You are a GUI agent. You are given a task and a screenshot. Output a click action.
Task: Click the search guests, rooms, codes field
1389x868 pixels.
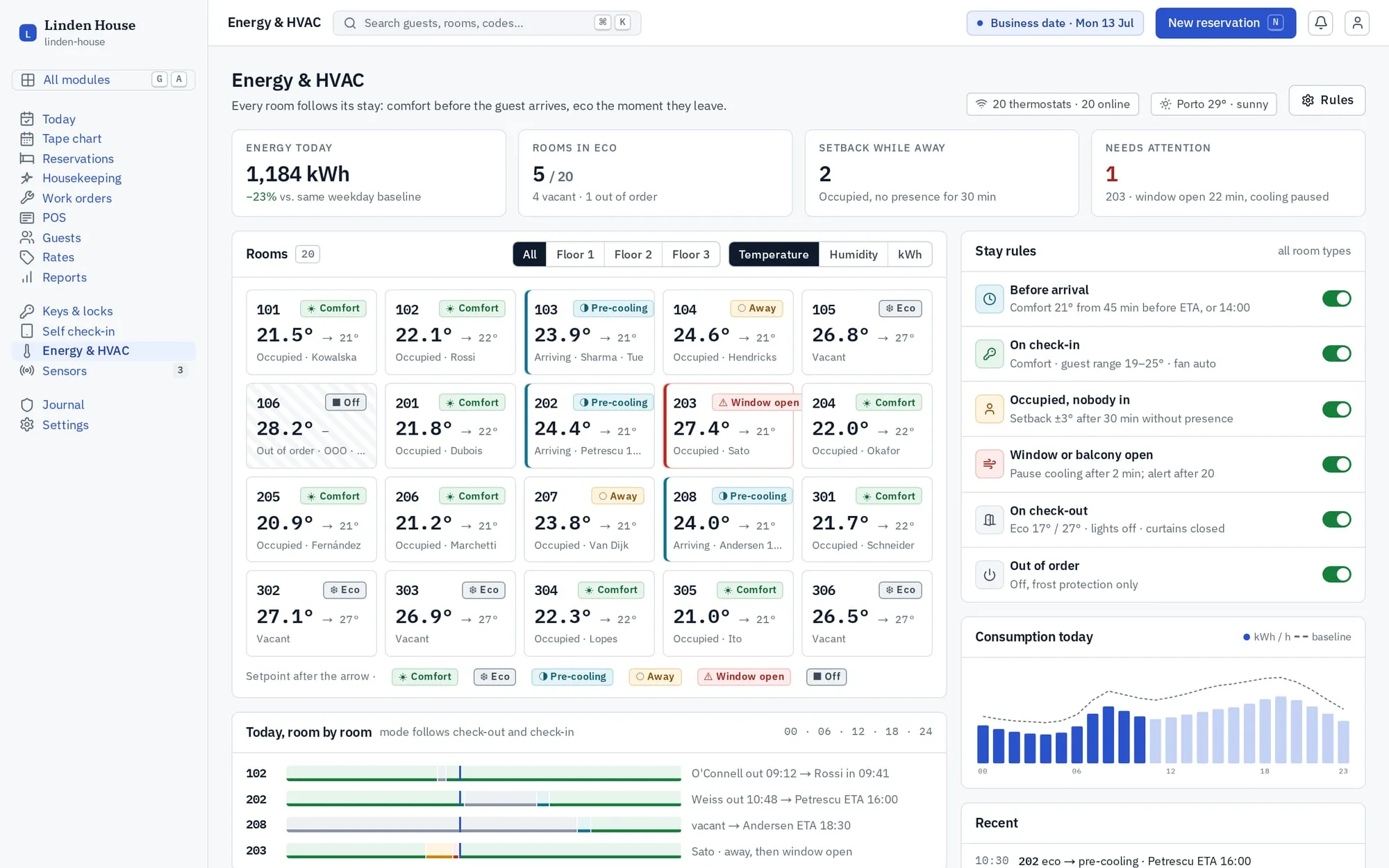(486, 23)
